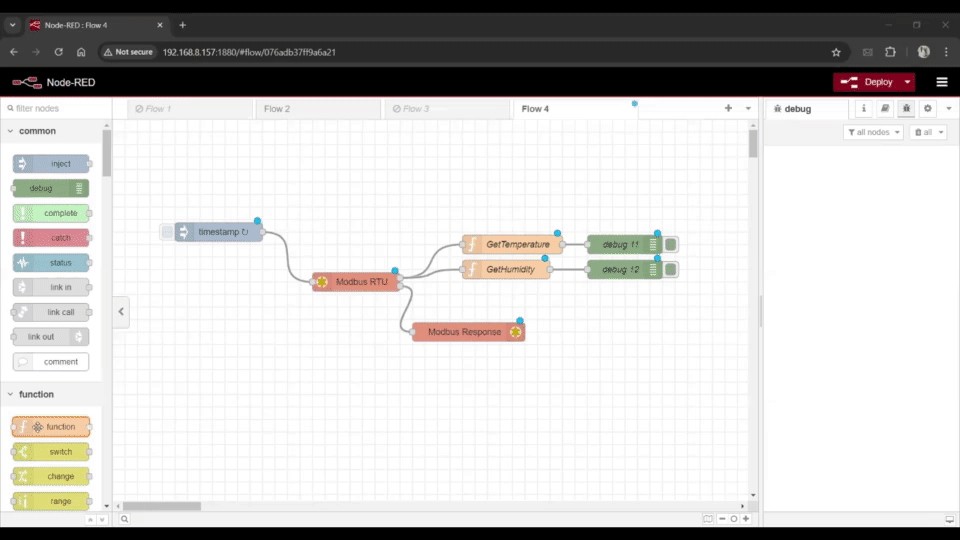Image resolution: width=960 pixels, height=540 pixels.
Task: Bookmark this page with star icon
Action: point(836,52)
